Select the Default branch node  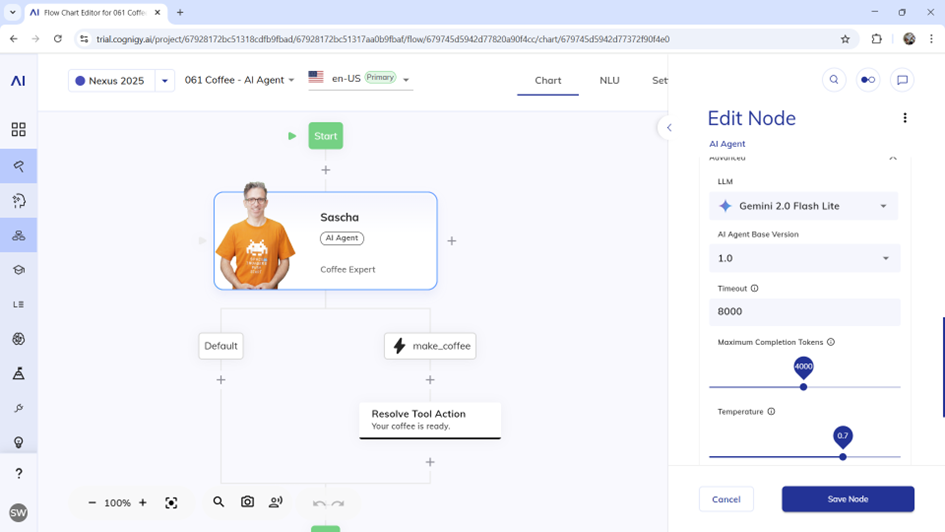(221, 346)
